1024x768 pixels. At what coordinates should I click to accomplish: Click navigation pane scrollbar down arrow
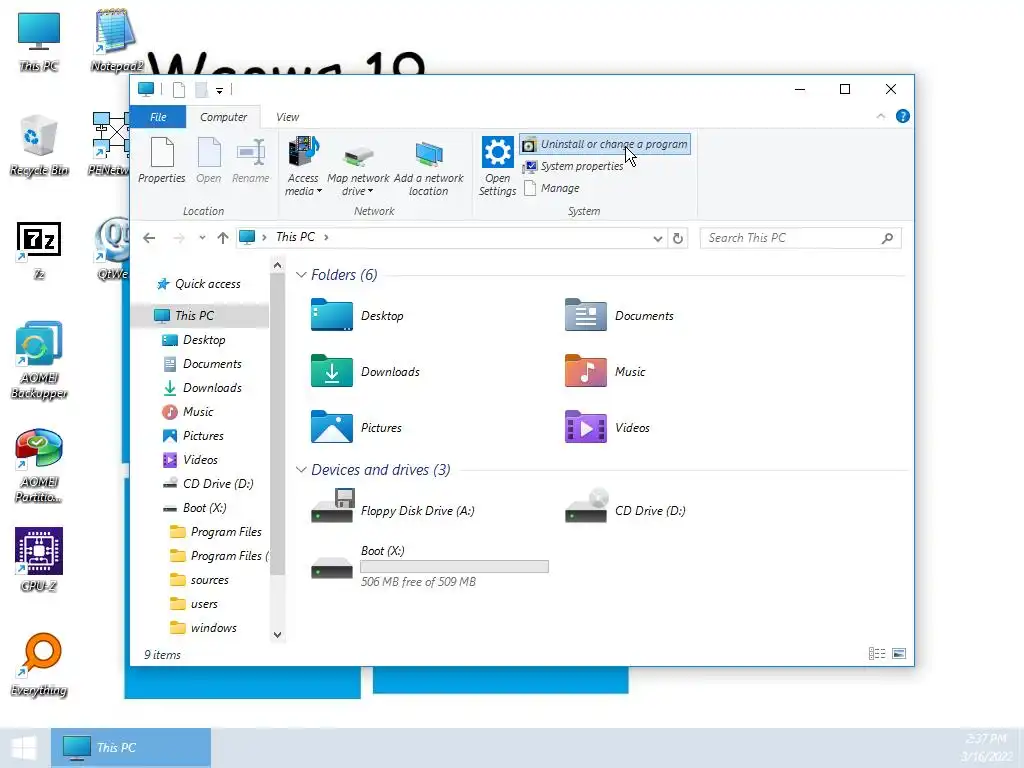point(277,635)
